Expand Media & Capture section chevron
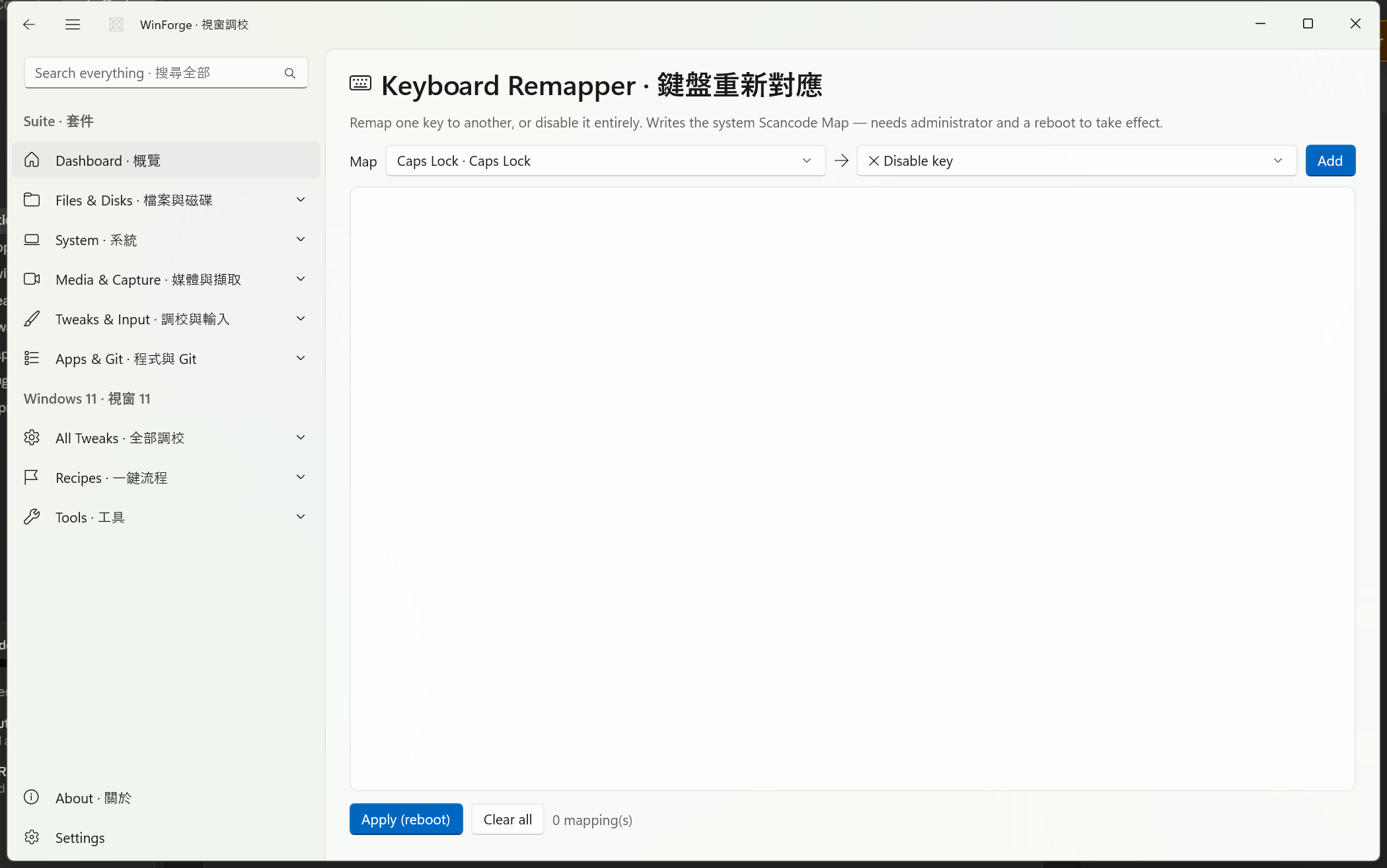The height and width of the screenshot is (868, 1387). pos(301,279)
